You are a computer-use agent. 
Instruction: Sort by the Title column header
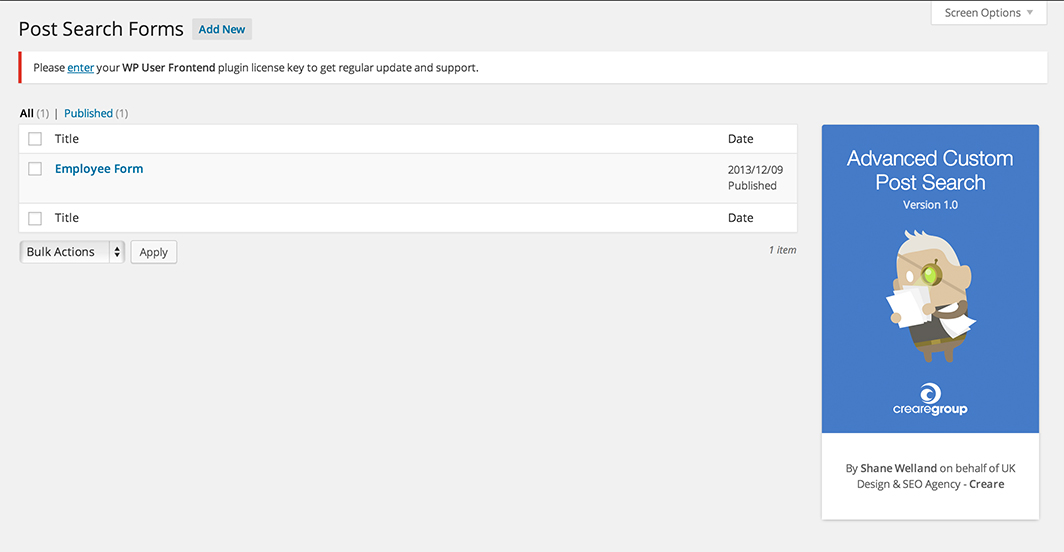(67, 139)
